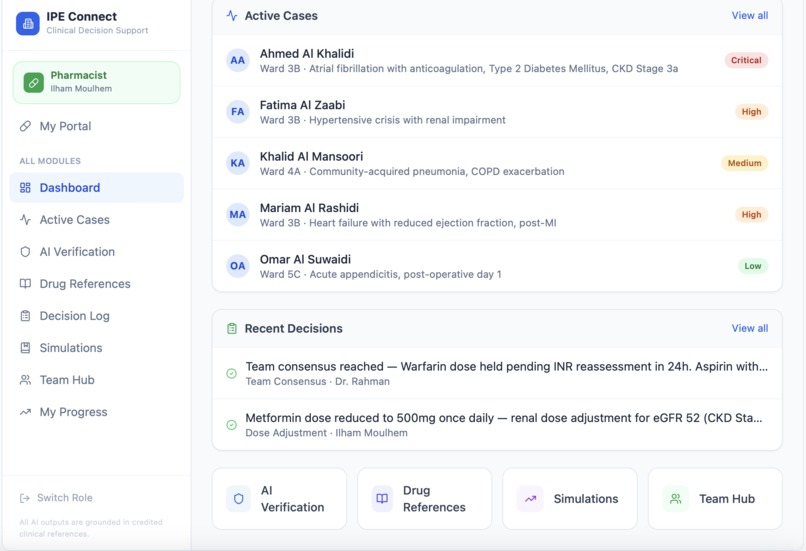The width and height of the screenshot is (806, 551).
Task: Click the Active Cases pulse icon in sidebar
Action: click(25, 219)
